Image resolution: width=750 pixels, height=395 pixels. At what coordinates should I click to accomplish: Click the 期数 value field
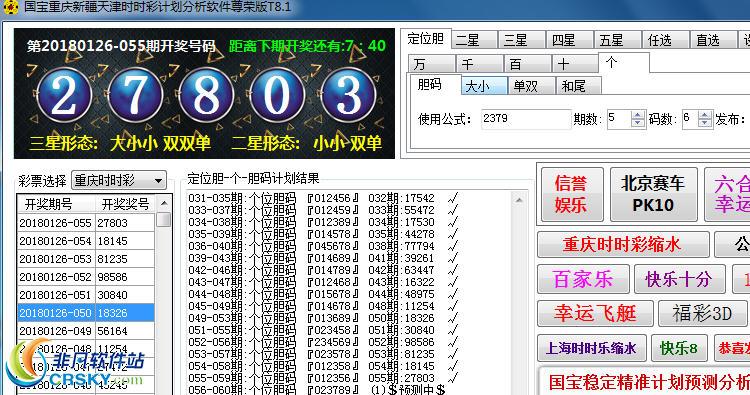tap(619, 119)
